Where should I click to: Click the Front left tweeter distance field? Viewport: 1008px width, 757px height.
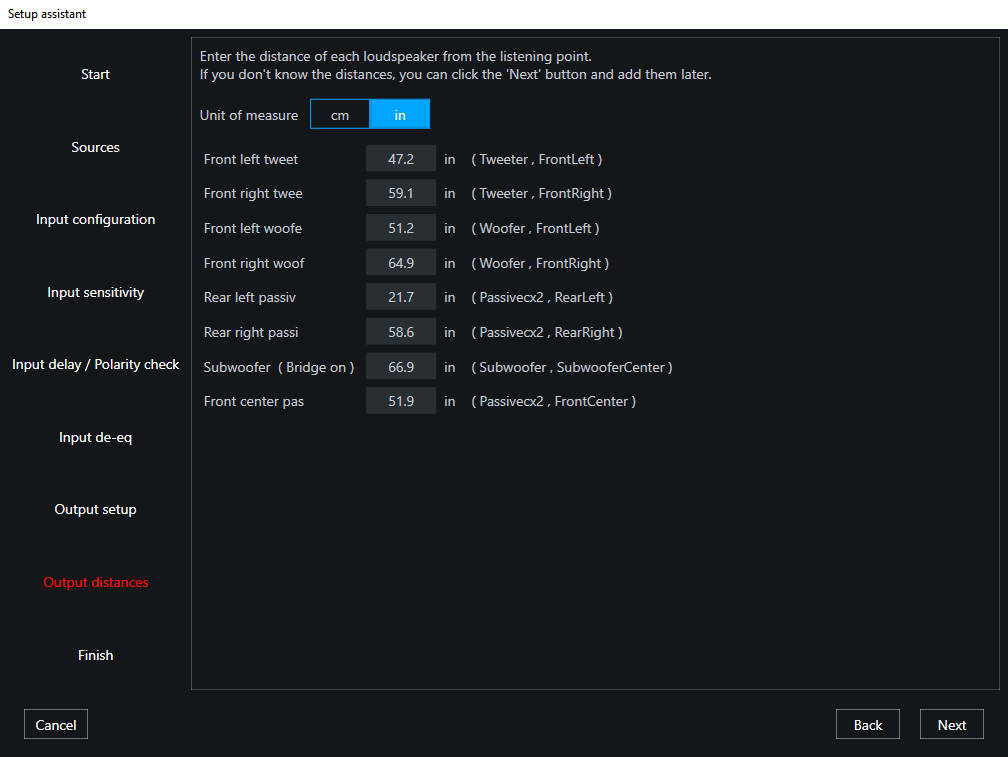click(x=400, y=158)
